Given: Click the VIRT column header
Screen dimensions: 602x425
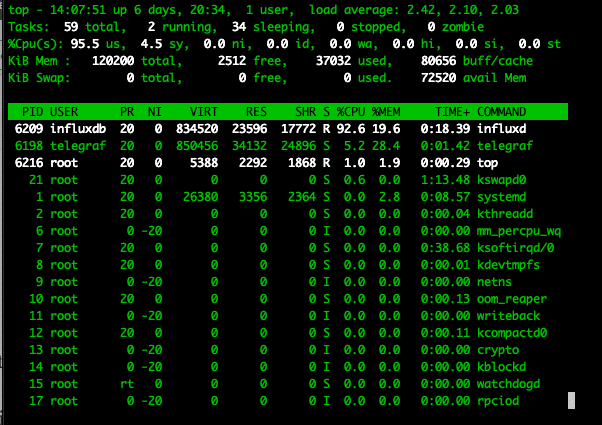Looking at the screenshot, I should point(203,112).
